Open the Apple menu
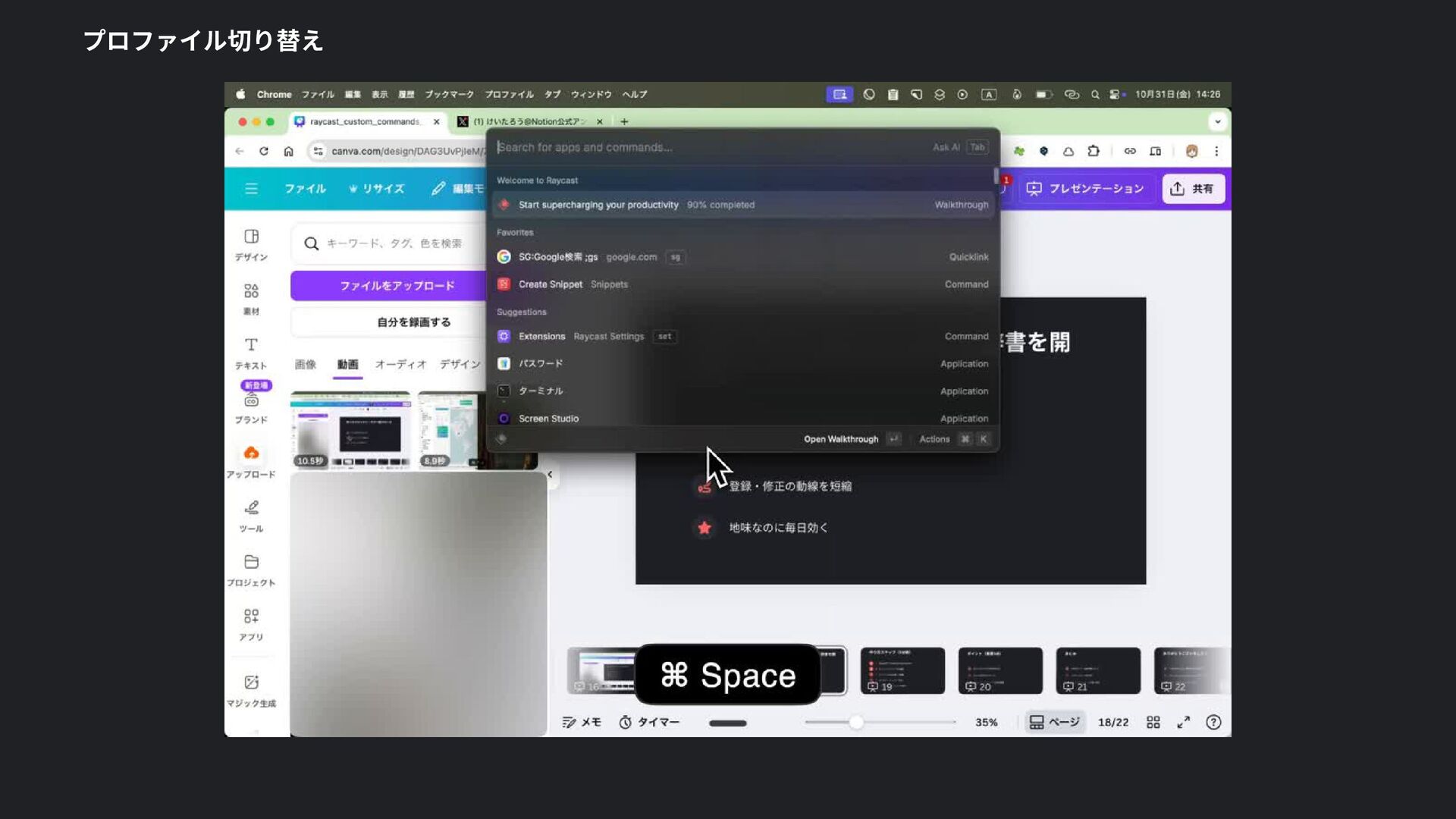Screen dimensions: 1456x819 tap(240, 94)
